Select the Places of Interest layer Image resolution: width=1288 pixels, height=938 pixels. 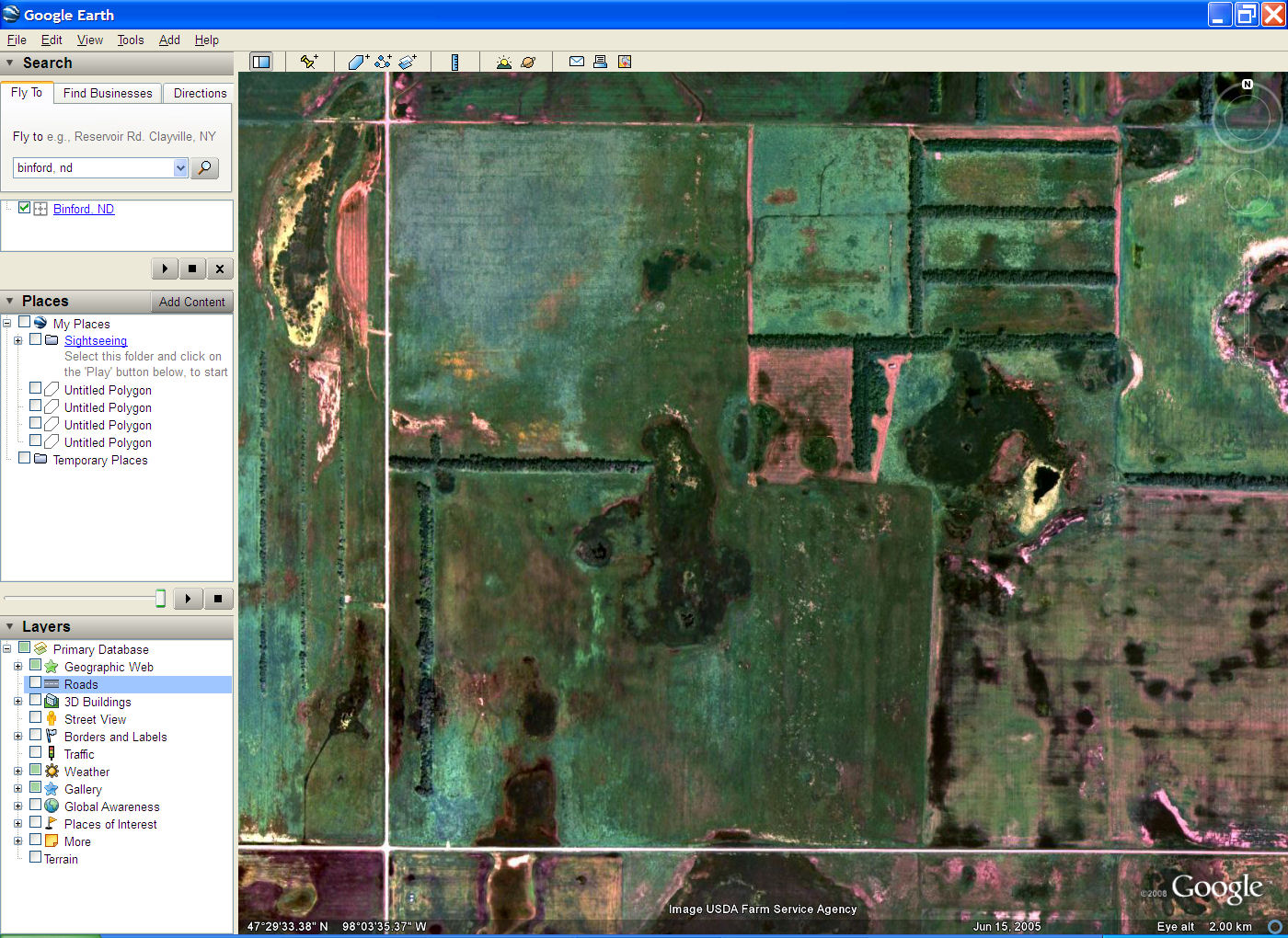[110, 824]
